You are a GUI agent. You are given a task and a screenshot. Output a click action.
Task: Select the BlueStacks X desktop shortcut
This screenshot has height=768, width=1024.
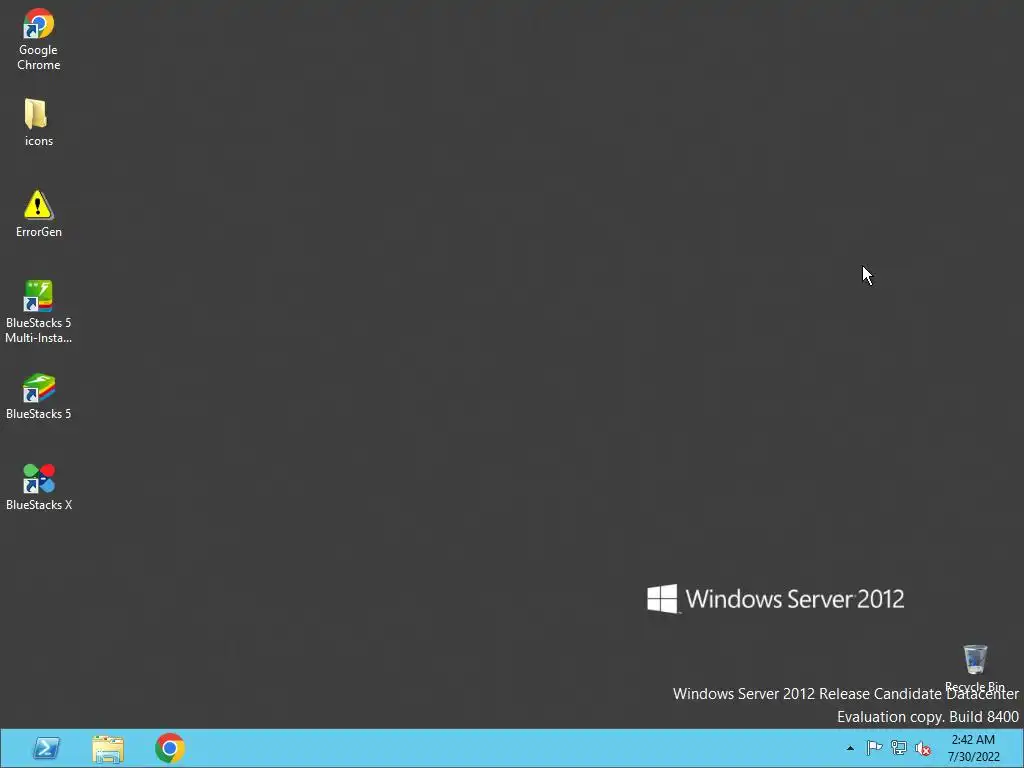click(x=39, y=487)
